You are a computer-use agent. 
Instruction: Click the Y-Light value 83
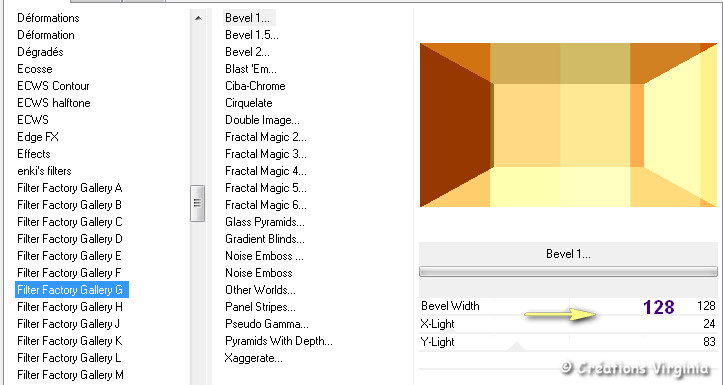[x=709, y=342]
